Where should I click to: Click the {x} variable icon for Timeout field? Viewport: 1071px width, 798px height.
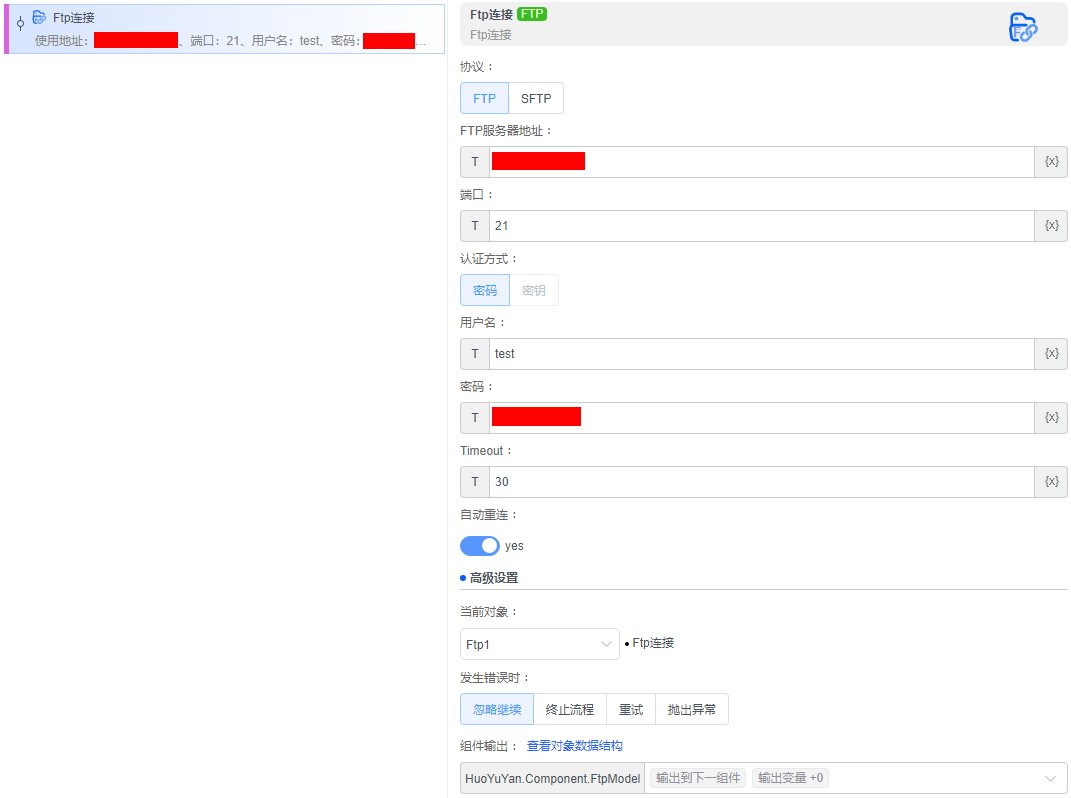(x=1051, y=482)
